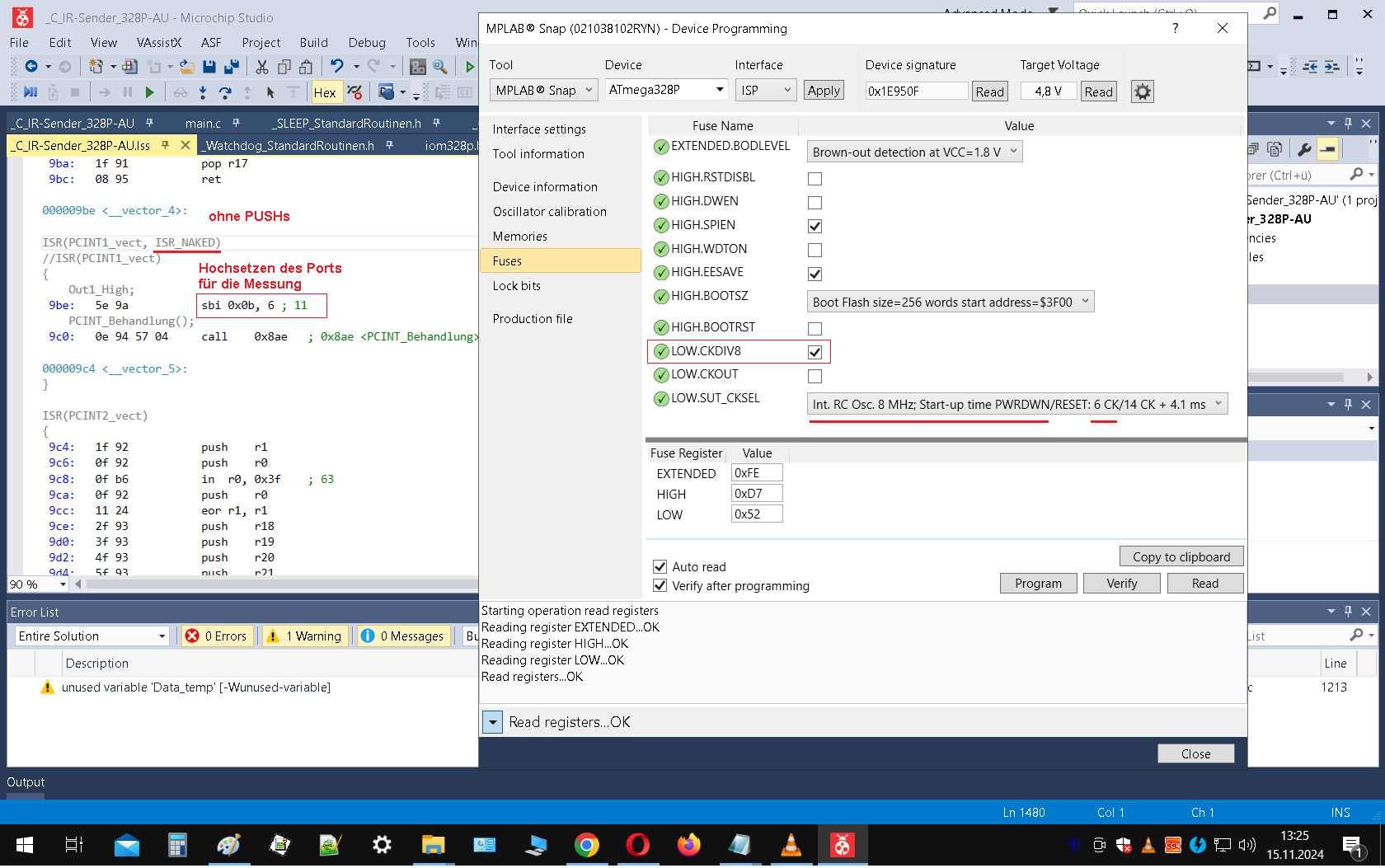Click the EXTENDED fuse register value field
The width and height of the screenshot is (1385, 868).
[757, 472]
